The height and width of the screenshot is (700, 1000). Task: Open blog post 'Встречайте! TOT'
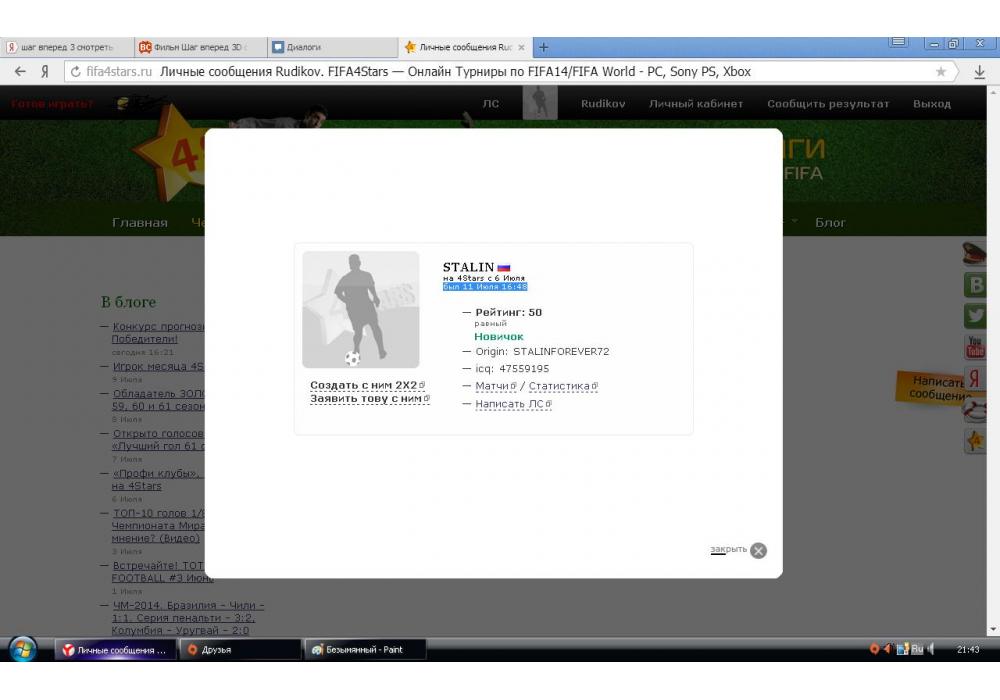[x=163, y=572]
